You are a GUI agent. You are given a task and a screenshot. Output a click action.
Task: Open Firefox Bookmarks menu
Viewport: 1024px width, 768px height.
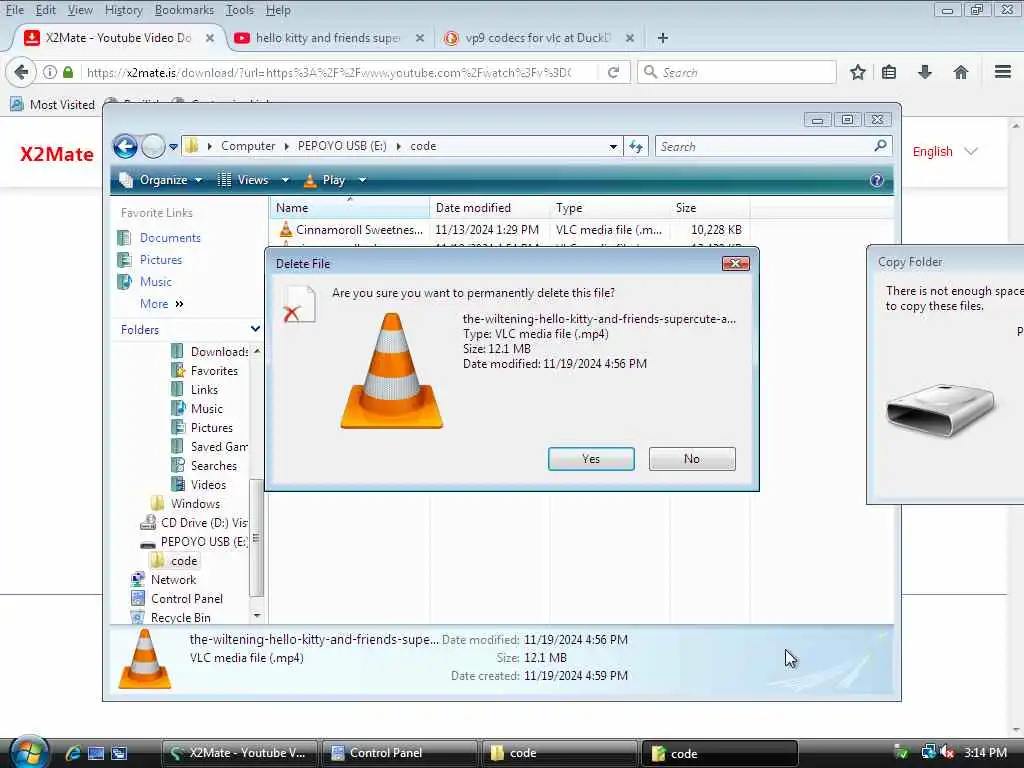tap(184, 10)
